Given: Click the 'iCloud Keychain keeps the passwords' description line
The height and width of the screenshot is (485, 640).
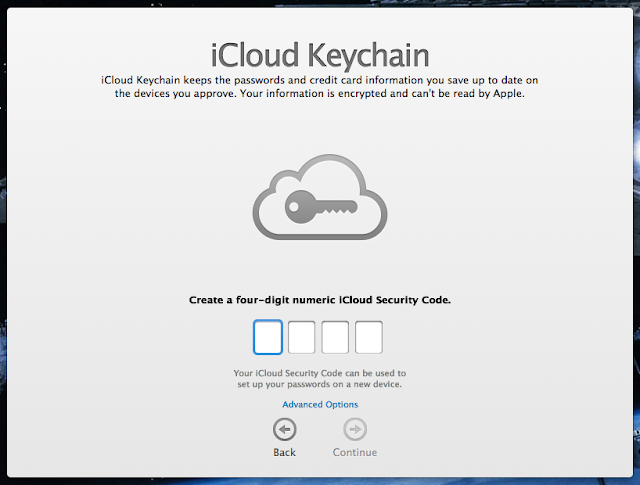Looking at the screenshot, I should [320, 80].
